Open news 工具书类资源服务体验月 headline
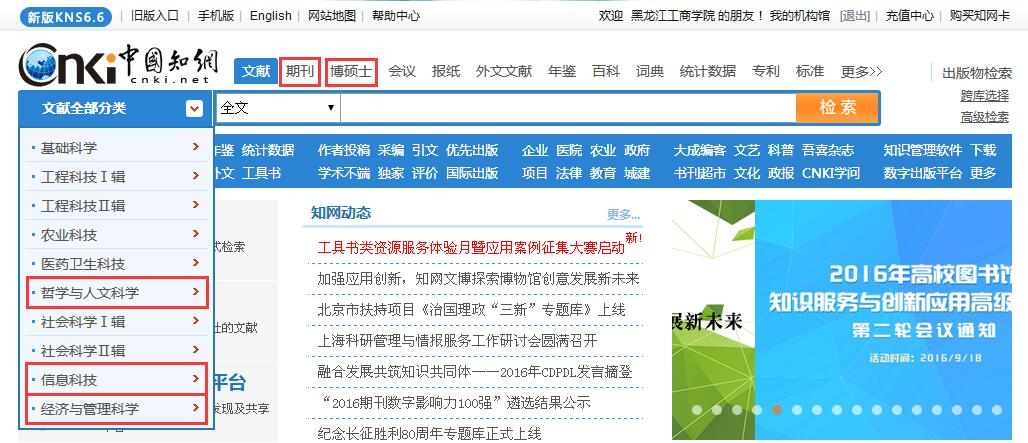1028x443 pixels. click(x=471, y=248)
